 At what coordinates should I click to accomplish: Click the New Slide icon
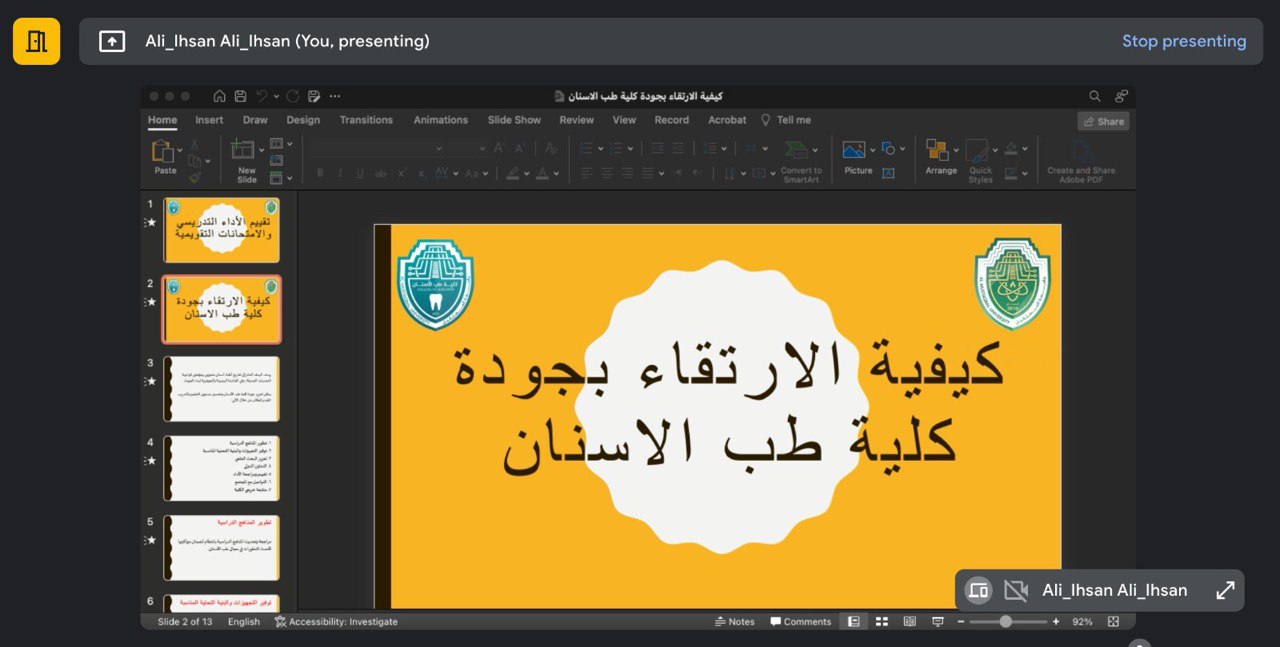(x=243, y=150)
